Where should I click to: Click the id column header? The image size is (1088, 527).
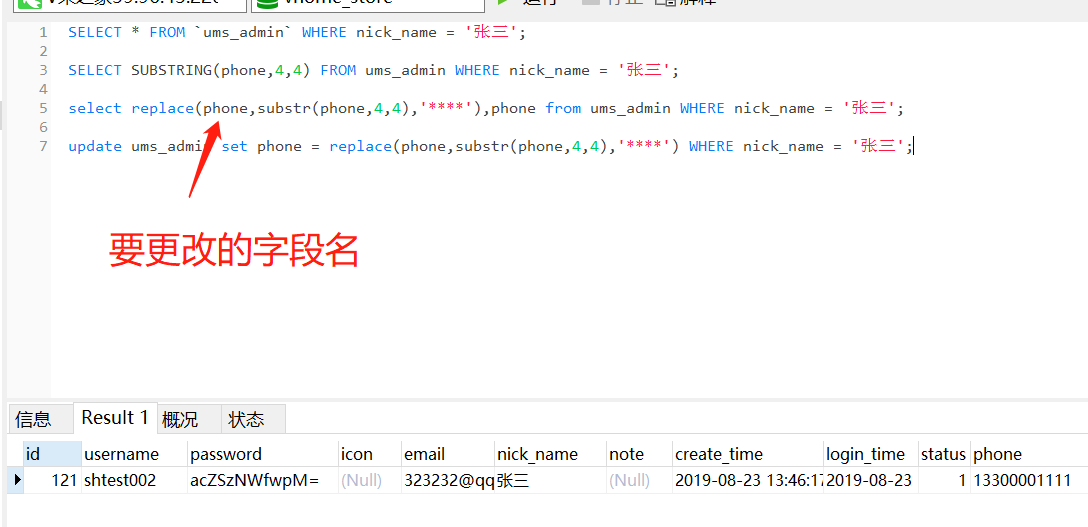point(52,454)
